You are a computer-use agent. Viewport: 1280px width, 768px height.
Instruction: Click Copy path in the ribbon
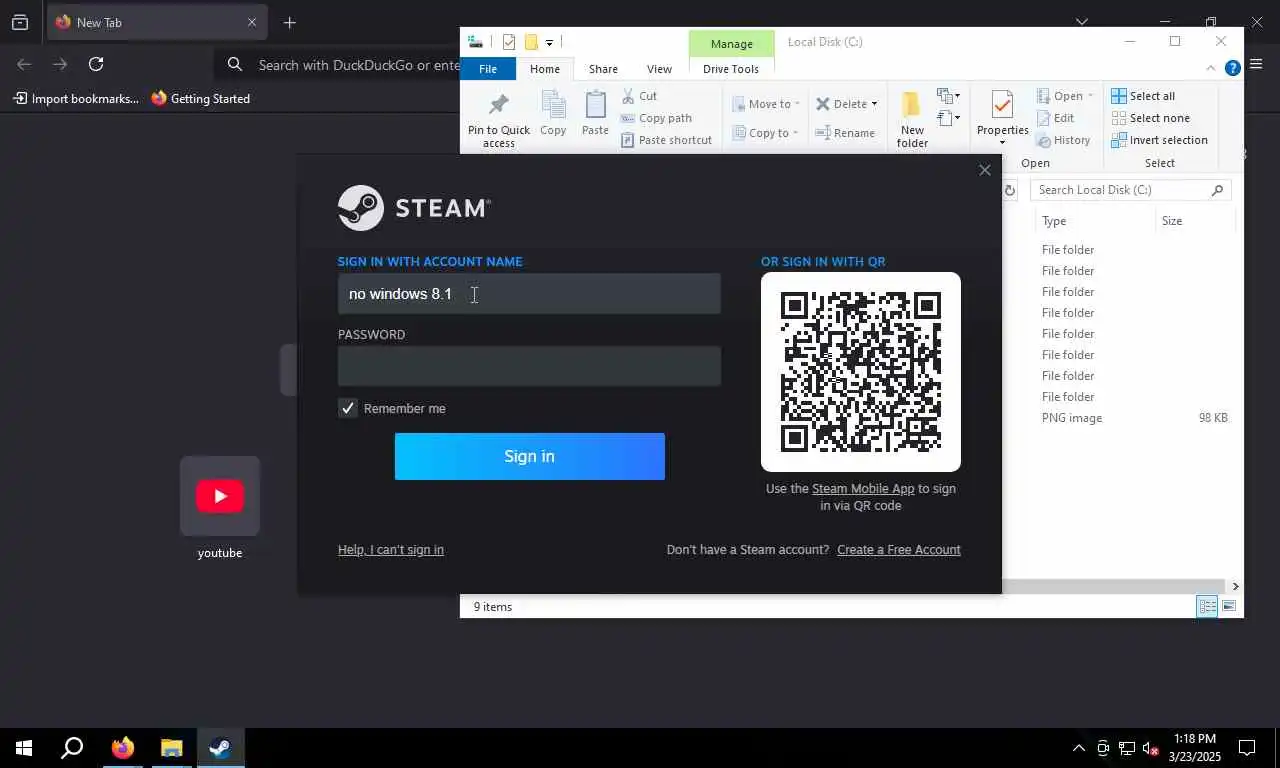[x=656, y=118]
